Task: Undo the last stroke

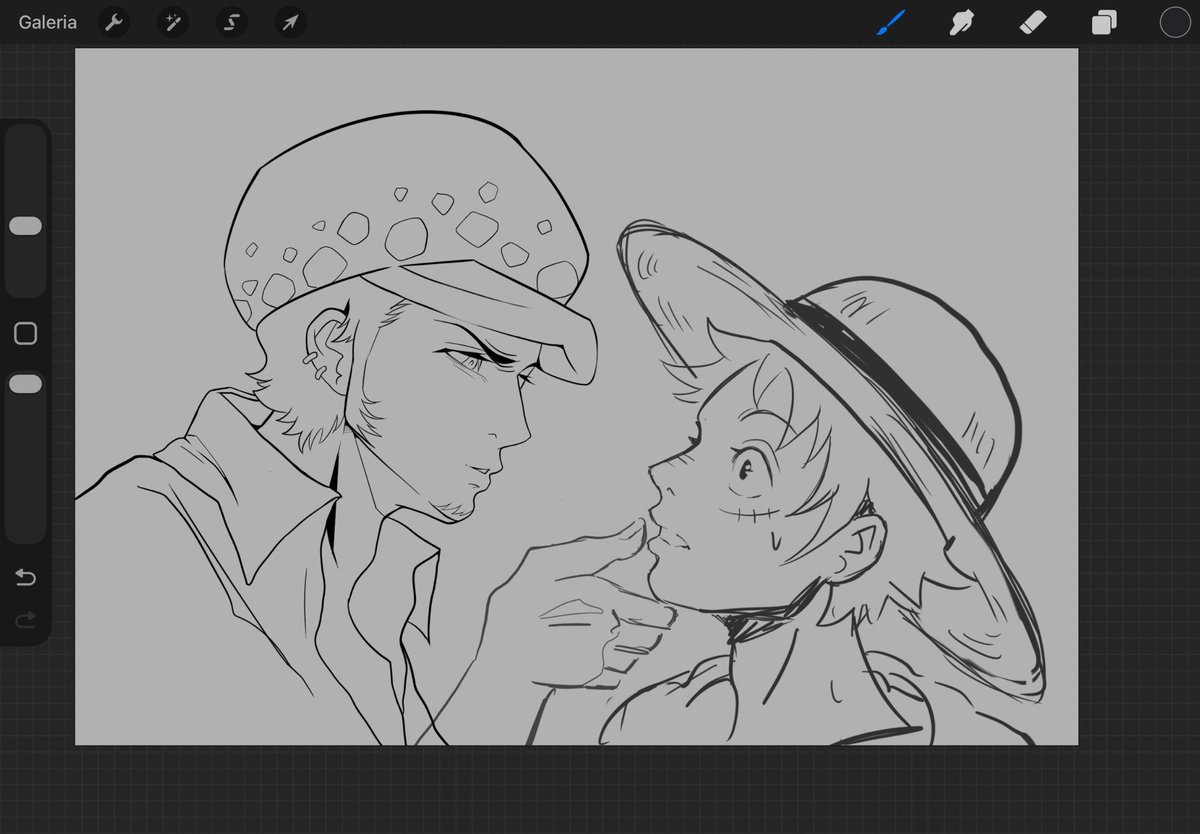Action: pos(25,578)
